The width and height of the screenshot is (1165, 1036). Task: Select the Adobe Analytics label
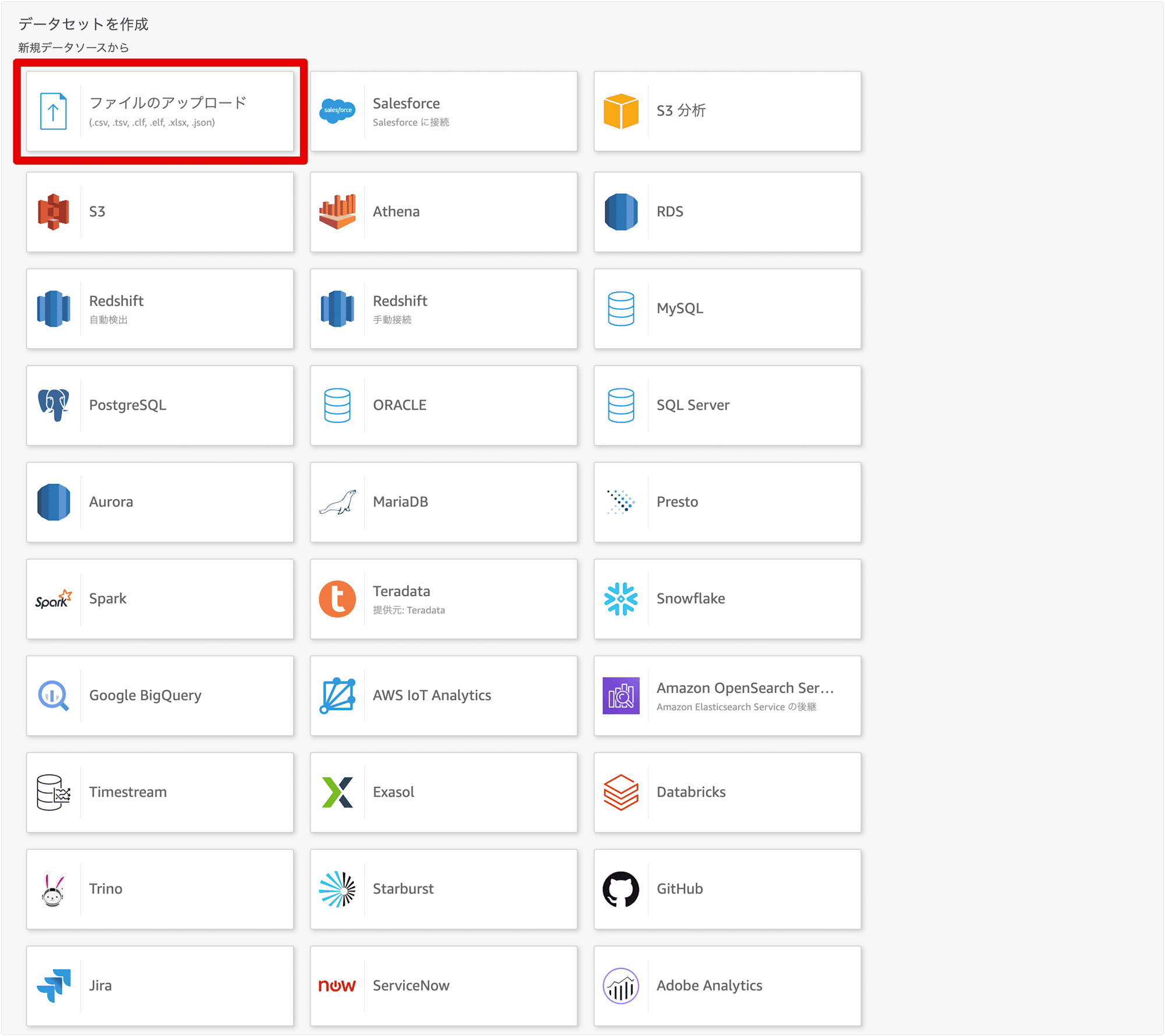[709, 986]
